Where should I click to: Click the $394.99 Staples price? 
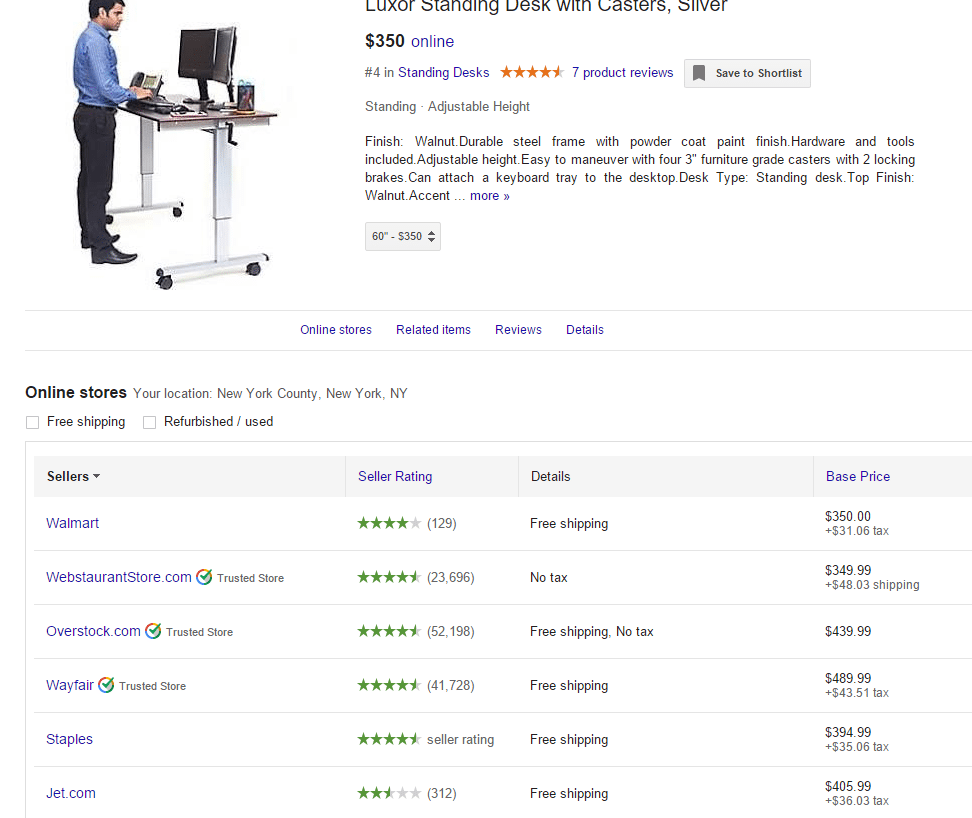pos(848,732)
